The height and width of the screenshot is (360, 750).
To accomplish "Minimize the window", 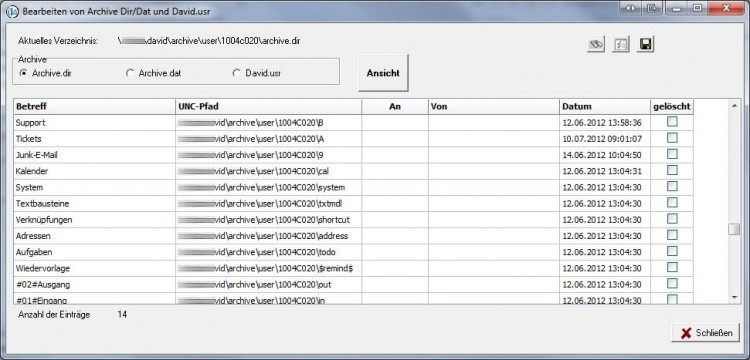I will [x=677, y=8].
